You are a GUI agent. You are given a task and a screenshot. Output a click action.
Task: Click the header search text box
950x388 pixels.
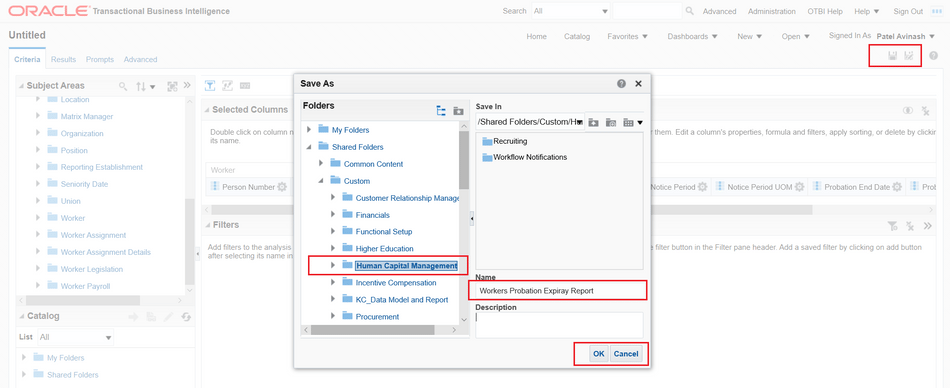point(647,11)
